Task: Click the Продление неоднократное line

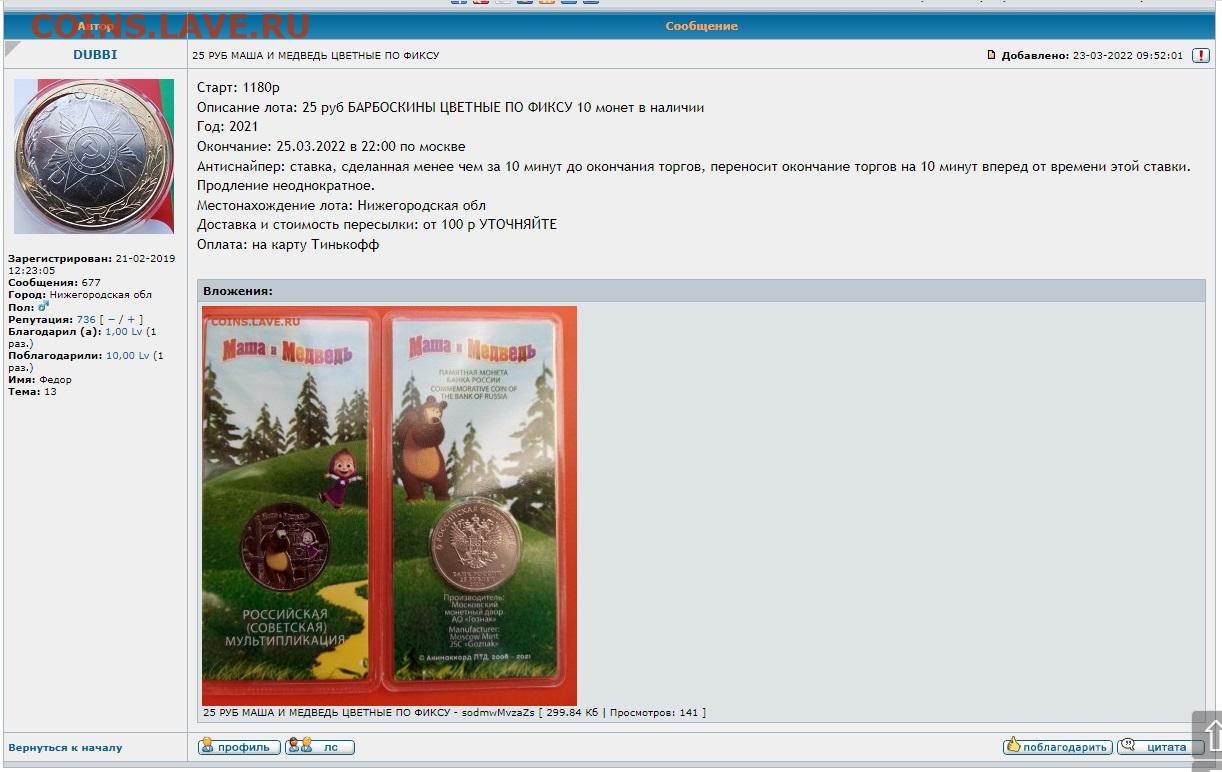Action: click(286, 186)
